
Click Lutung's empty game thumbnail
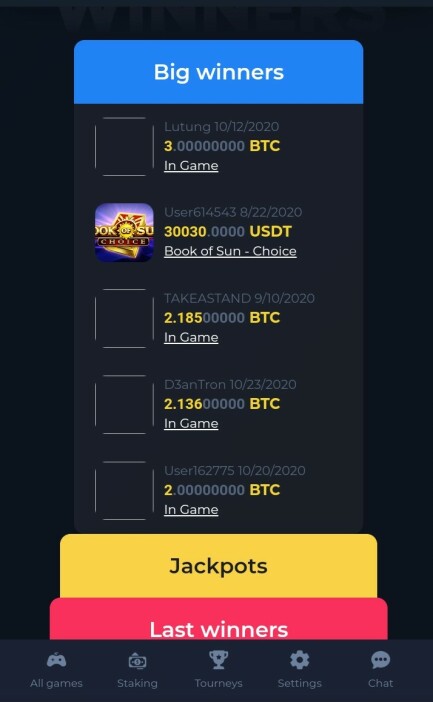(x=124, y=146)
